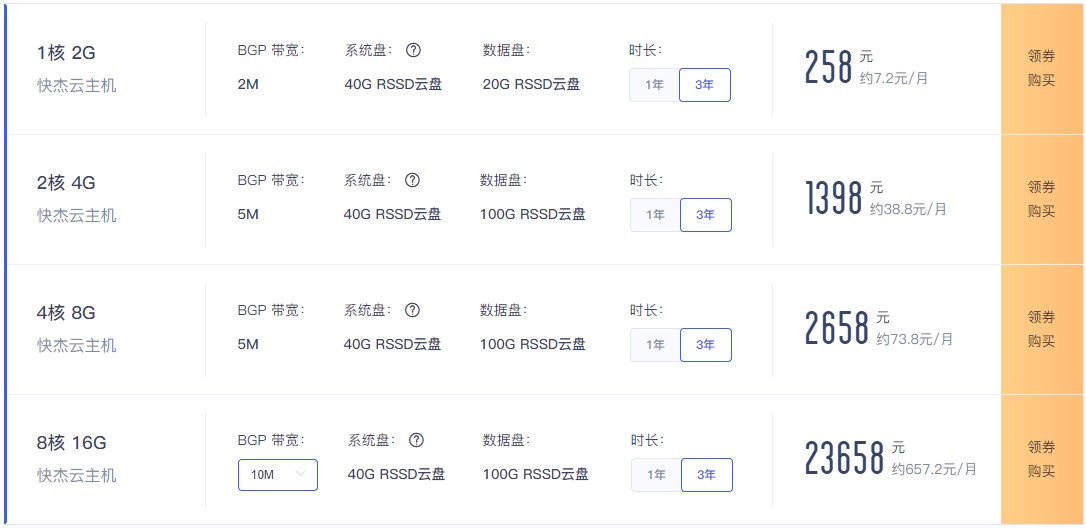This screenshot has height=528, width=1086.
Task: Click the 8核 16G plan title
Action: tap(71, 443)
